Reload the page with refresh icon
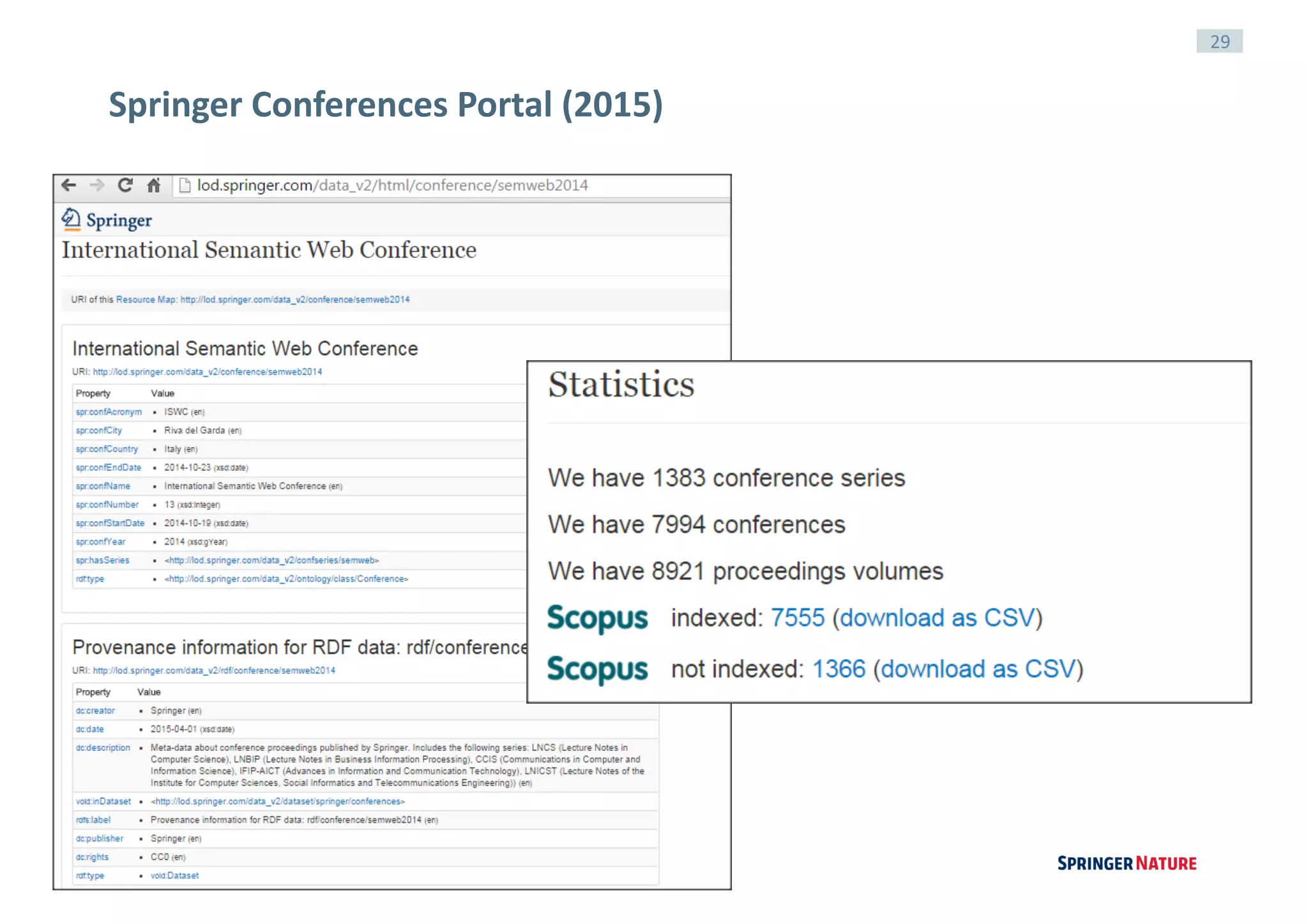This screenshot has height=924, width=1308. (125, 185)
